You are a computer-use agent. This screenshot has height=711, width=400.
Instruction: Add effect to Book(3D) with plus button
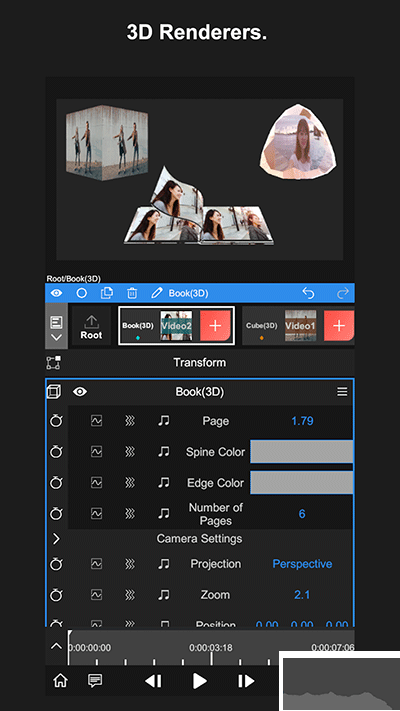point(215,326)
